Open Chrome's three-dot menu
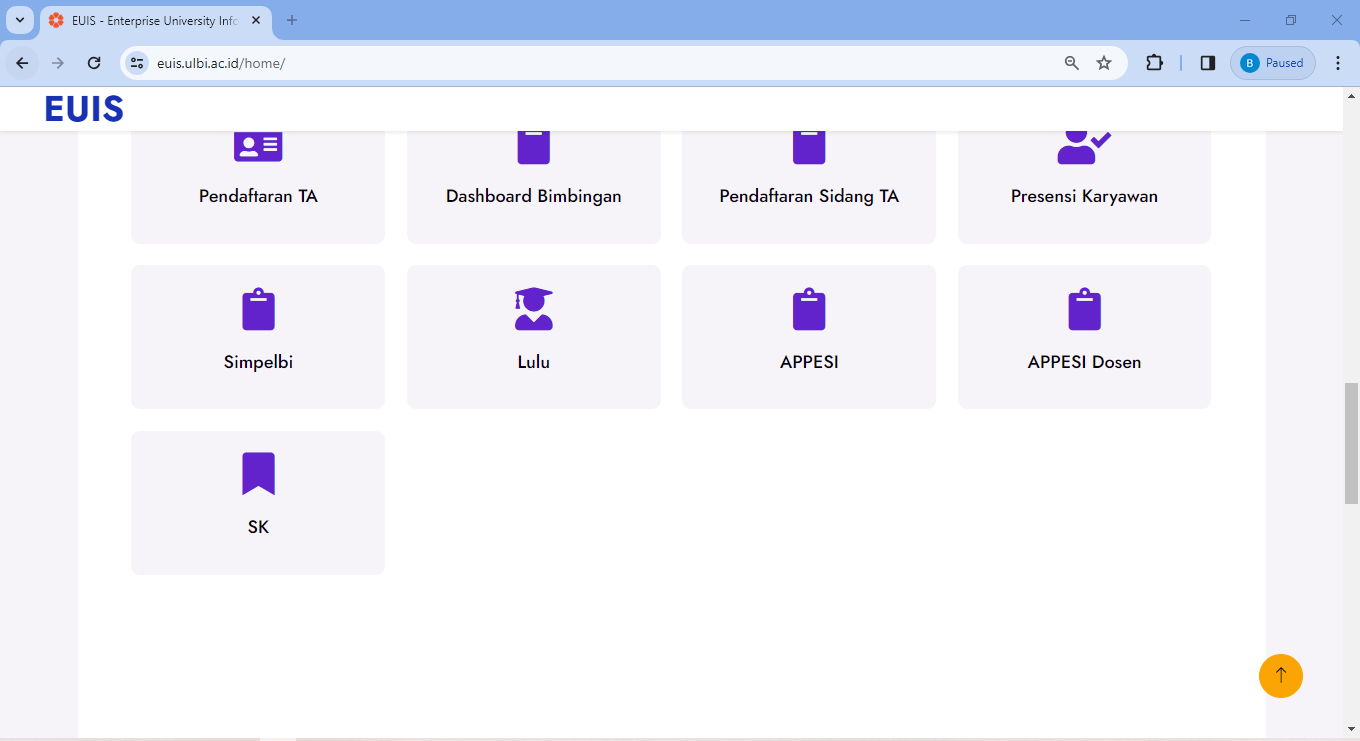Image resolution: width=1360 pixels, height=741 pixels. [x=1338, y=63]
